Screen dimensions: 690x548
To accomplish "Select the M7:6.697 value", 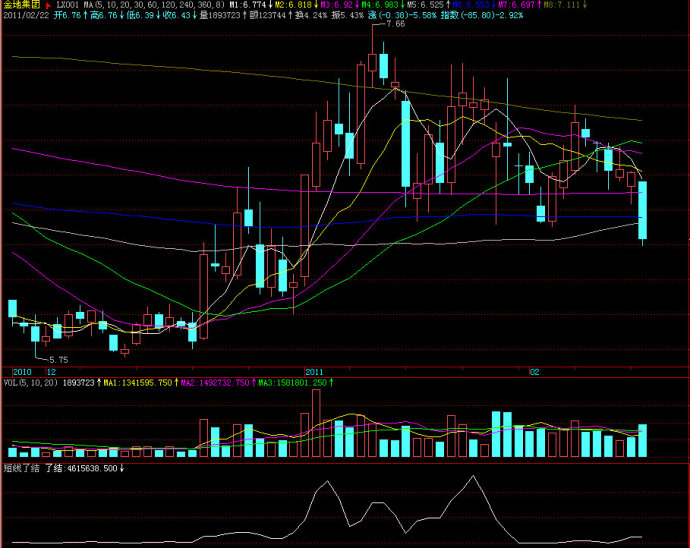I will (x=516, y=5).
